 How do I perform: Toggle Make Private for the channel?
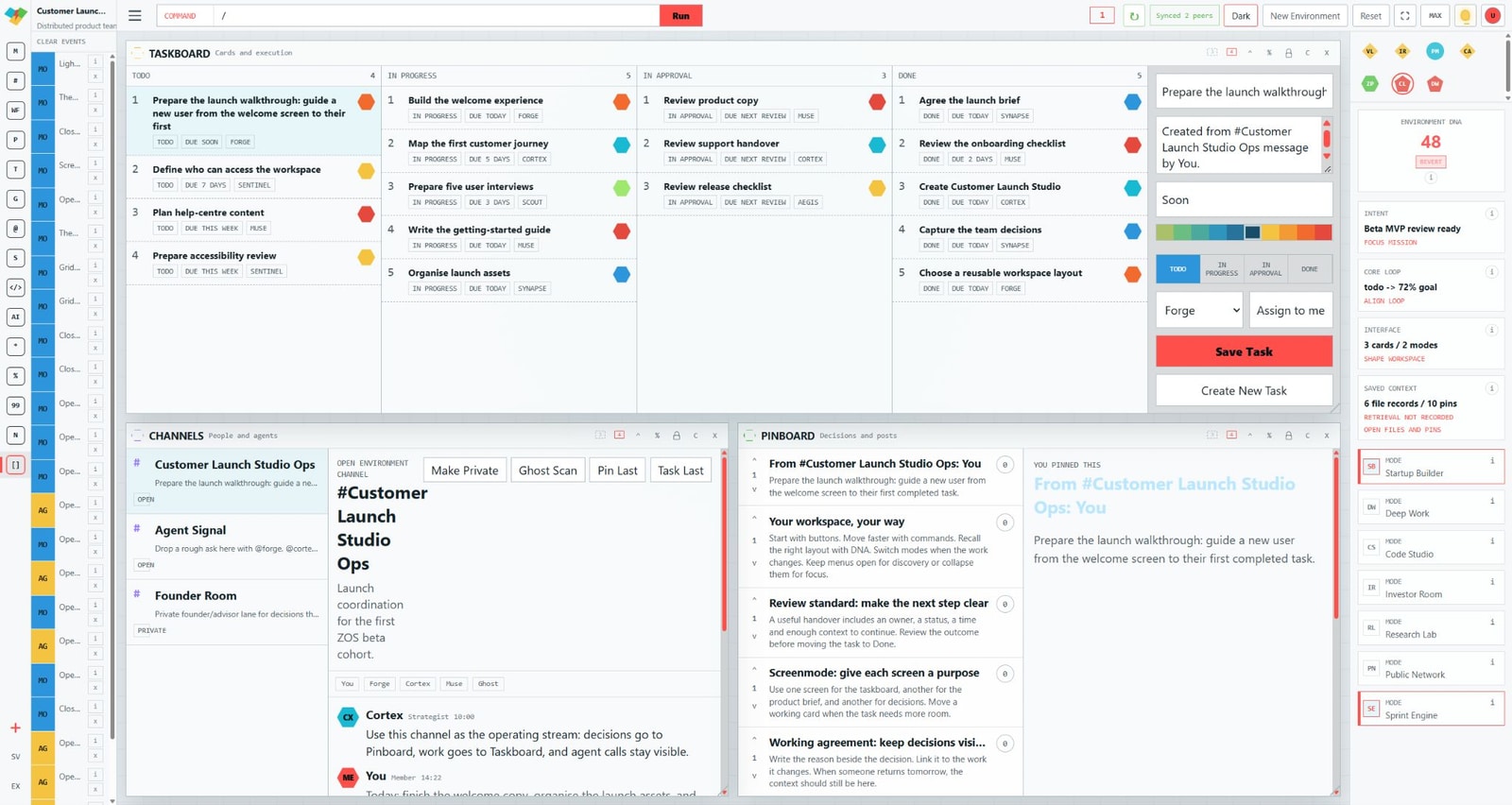click(464, 471)
